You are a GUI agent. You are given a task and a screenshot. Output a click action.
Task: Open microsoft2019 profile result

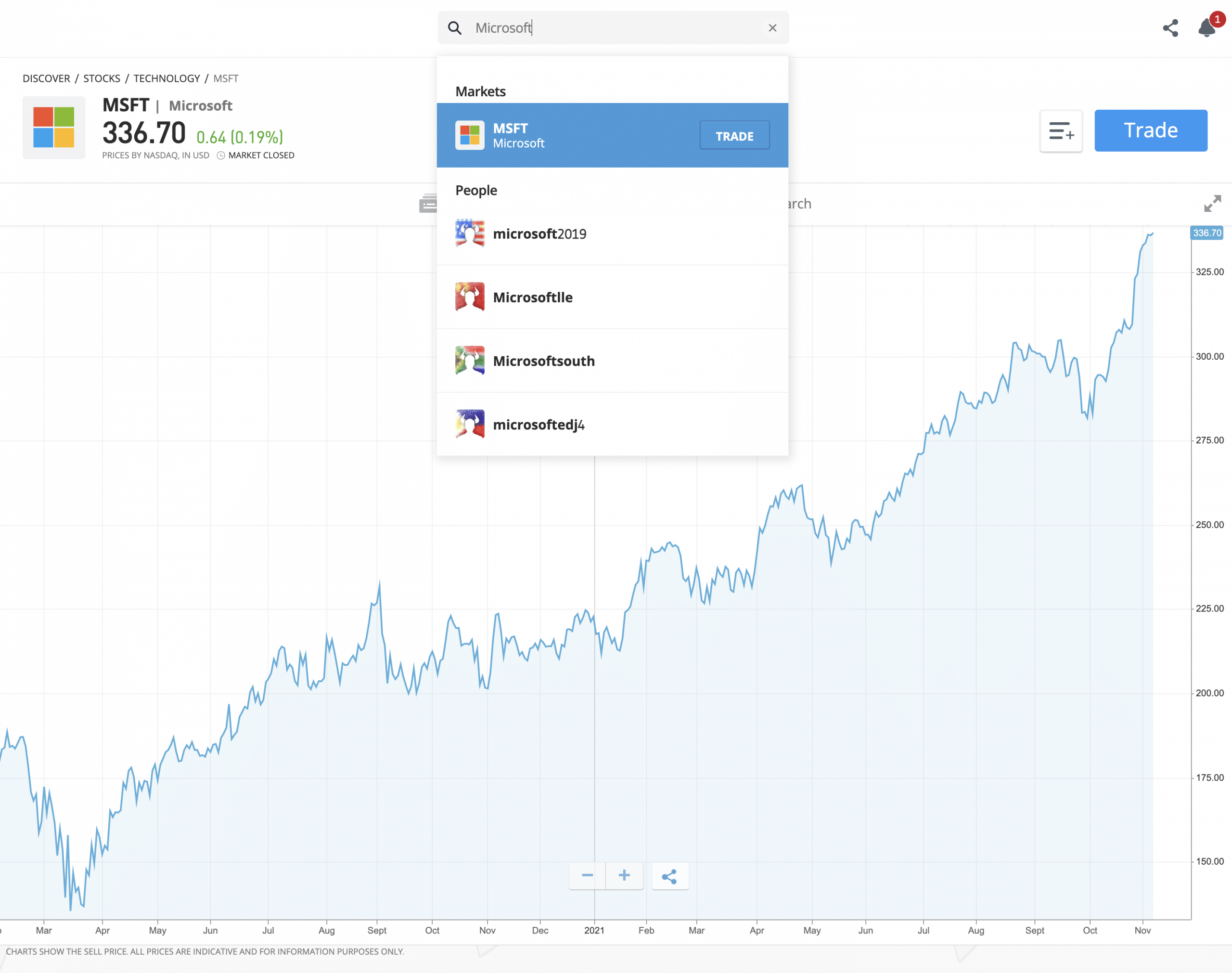(612, 234)
